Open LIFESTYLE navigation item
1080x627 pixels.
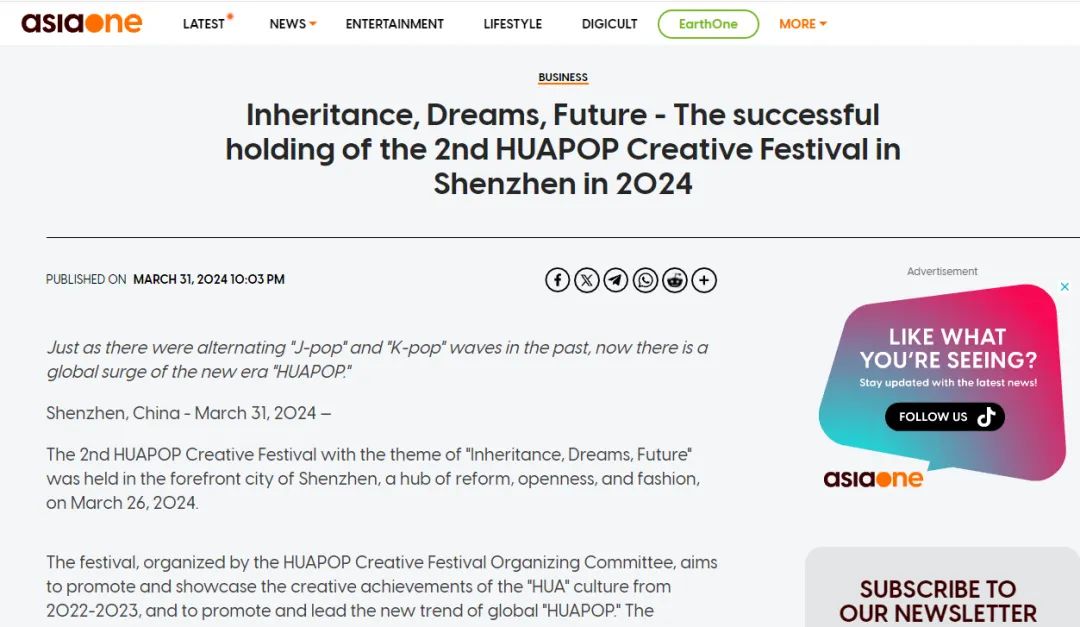coord(512,23)
